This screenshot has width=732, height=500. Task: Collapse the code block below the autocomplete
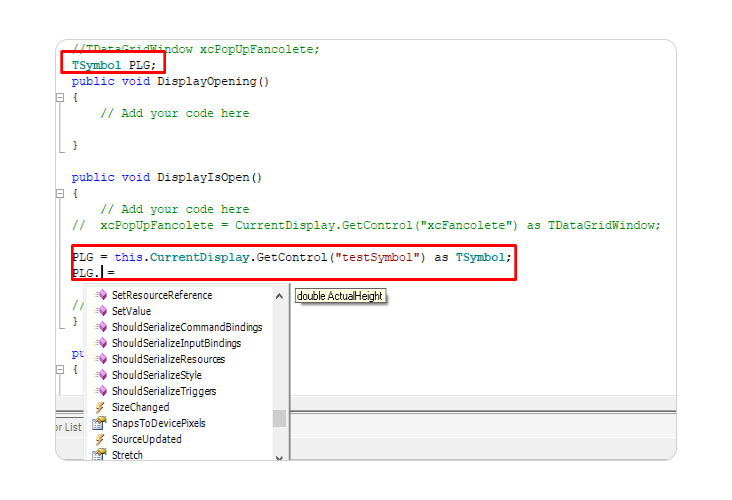pos(62,370)
